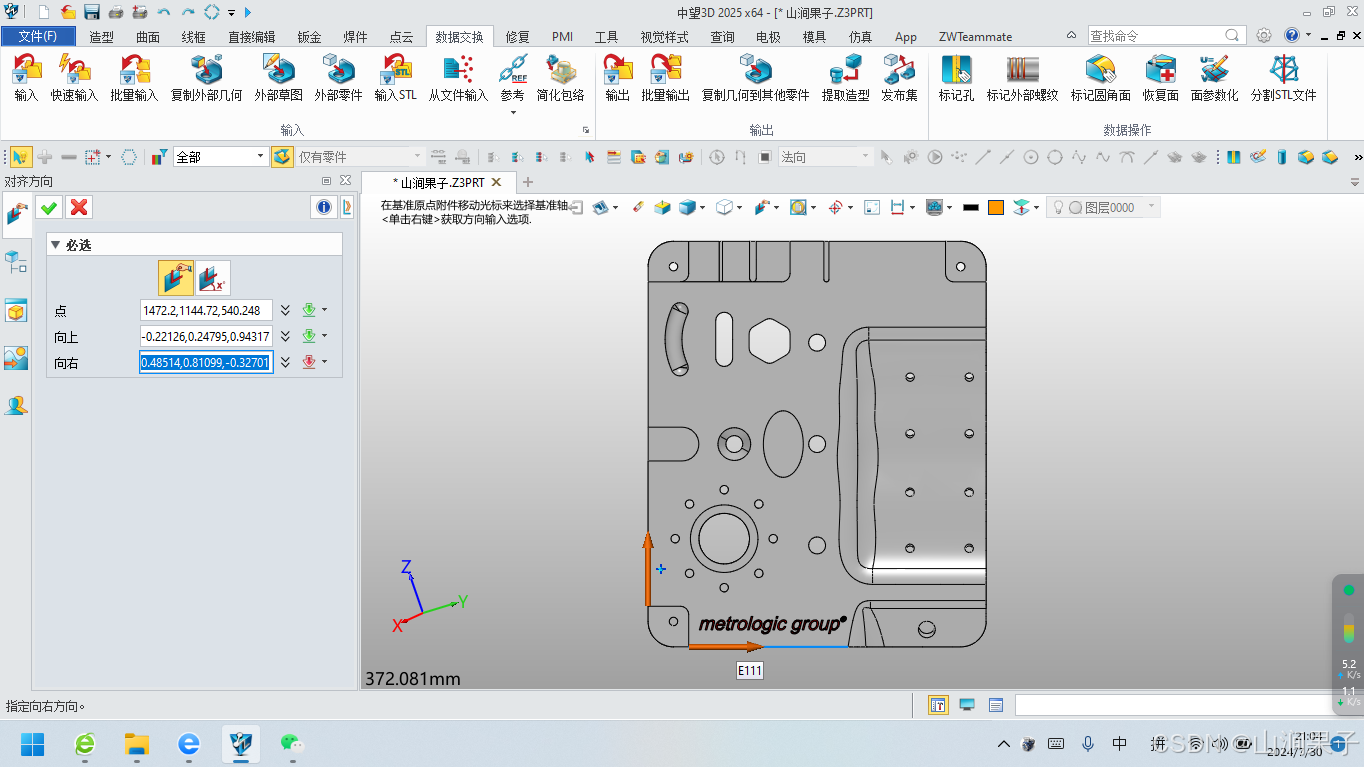Open the 外部草图 external sketch tool

(x=278, y=78)
